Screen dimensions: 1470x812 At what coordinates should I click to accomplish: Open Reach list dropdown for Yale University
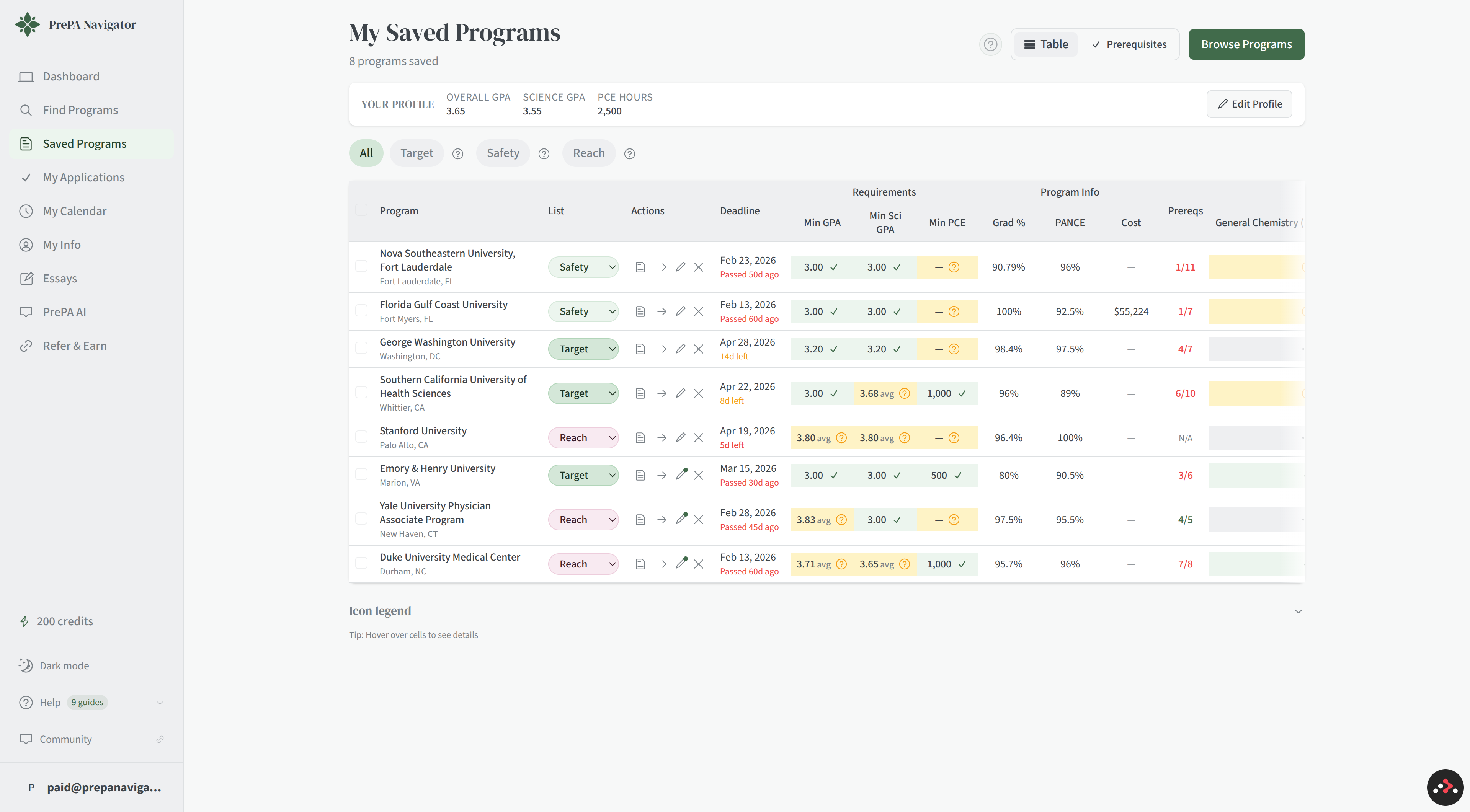[x=583, y=520]
